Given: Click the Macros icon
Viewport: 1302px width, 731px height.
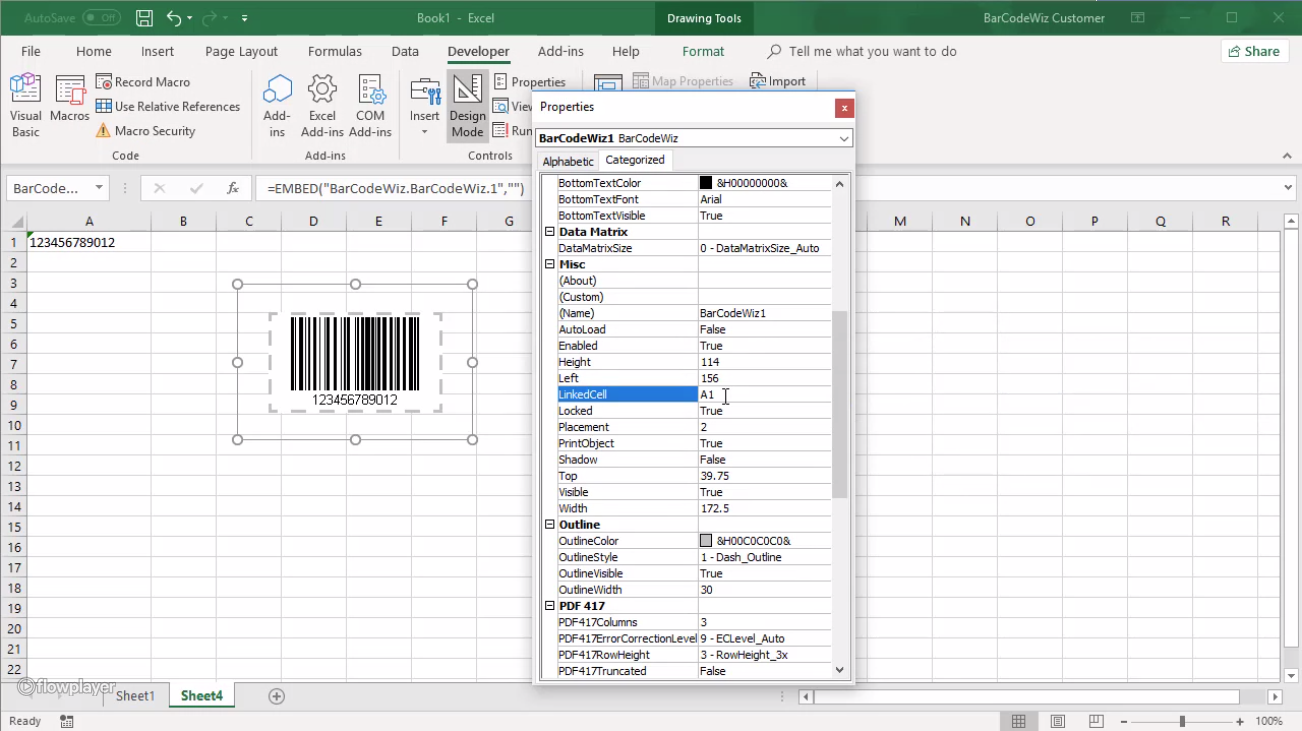Looking at the screenshot, I should click(70, 105).
